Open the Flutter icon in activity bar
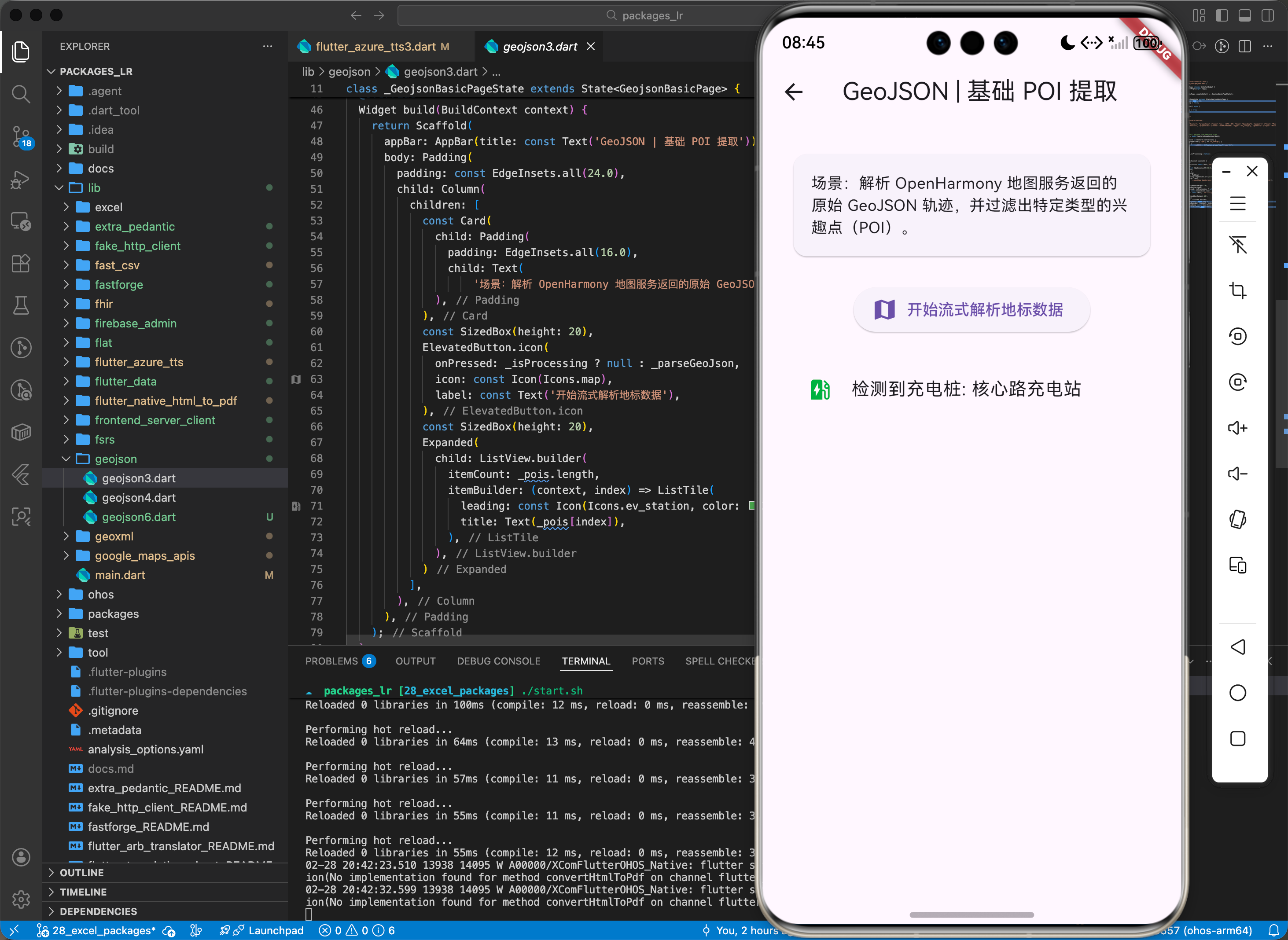This screenshot has height=940, width=1288. click(21, 474)
